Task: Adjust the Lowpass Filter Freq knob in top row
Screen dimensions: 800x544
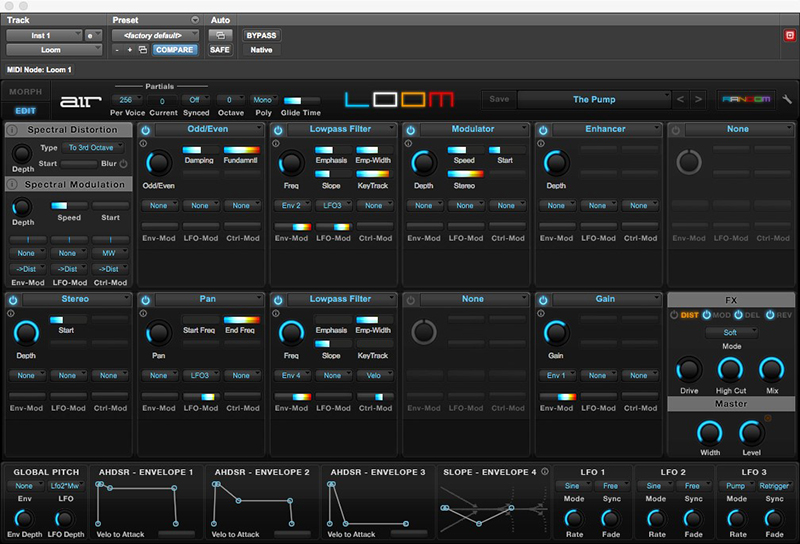Action: [x=291, y=163]
